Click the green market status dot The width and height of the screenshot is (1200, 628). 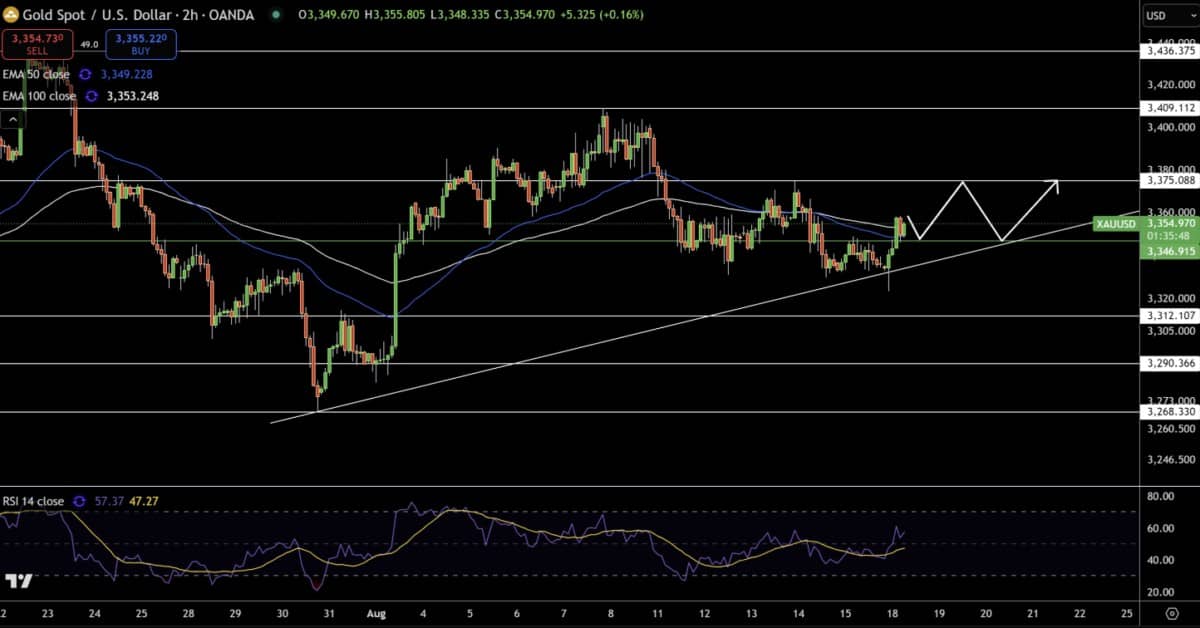(276, 15)
